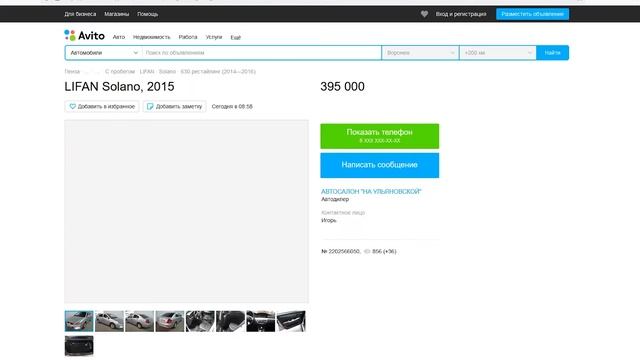Open Магазины in top bar
Screen dimensions: 640x360
(117, 14)
